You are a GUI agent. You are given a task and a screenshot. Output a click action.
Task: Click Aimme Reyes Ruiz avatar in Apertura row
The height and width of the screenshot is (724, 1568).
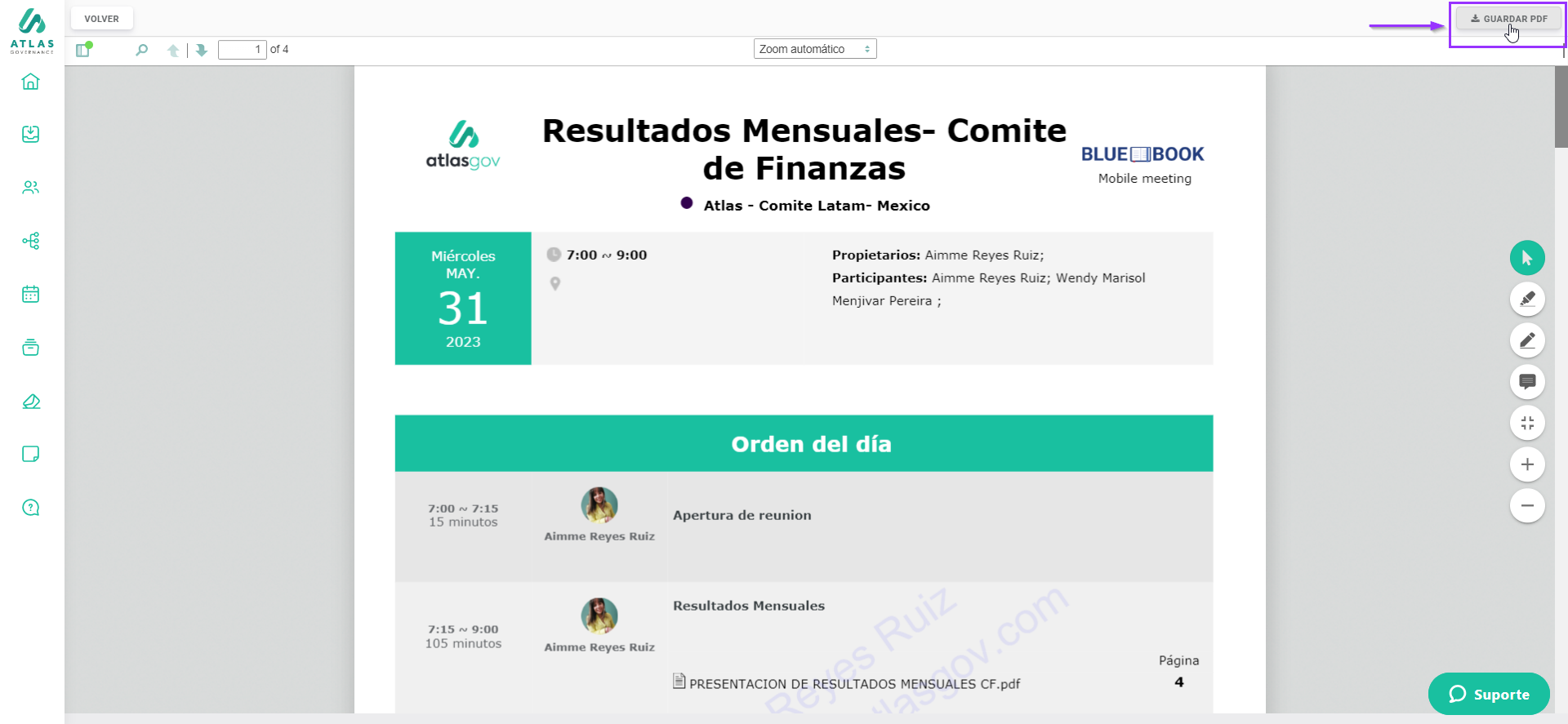coord(599,505)
